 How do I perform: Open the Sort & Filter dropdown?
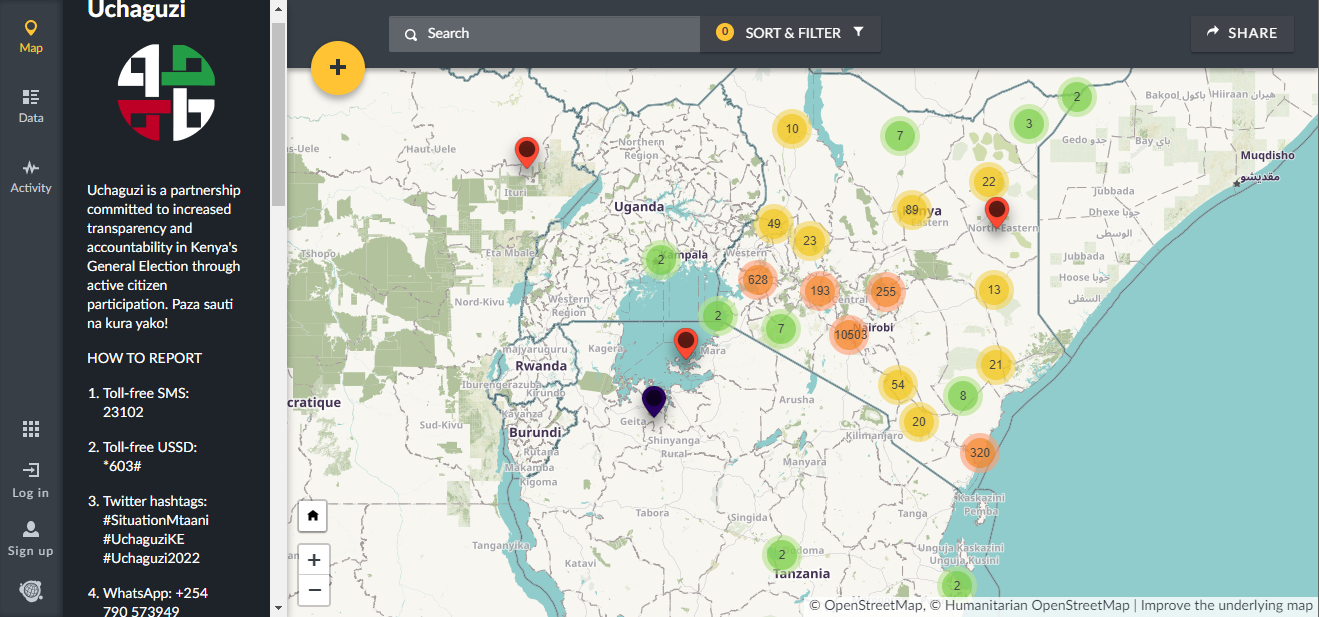(790, 33)
